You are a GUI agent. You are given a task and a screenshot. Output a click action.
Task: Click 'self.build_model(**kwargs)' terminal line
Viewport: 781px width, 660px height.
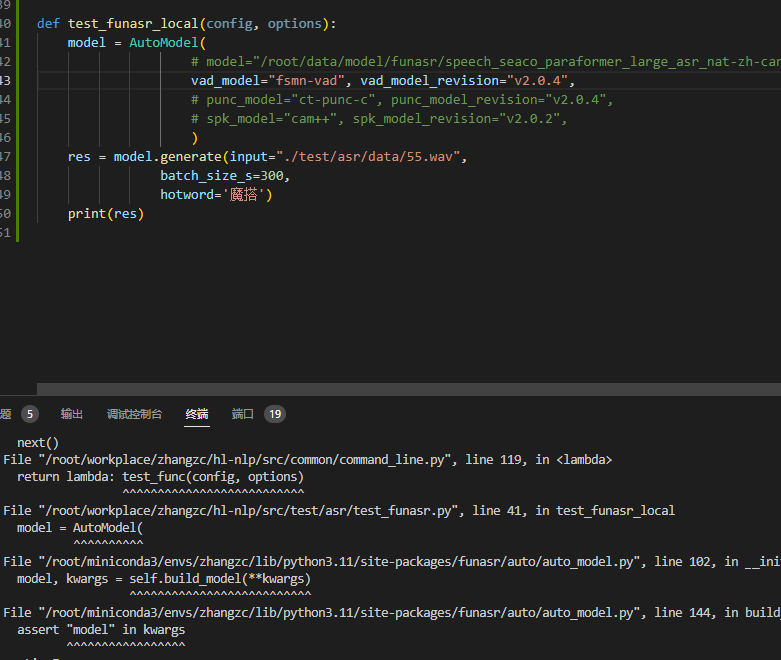(220, 579)
